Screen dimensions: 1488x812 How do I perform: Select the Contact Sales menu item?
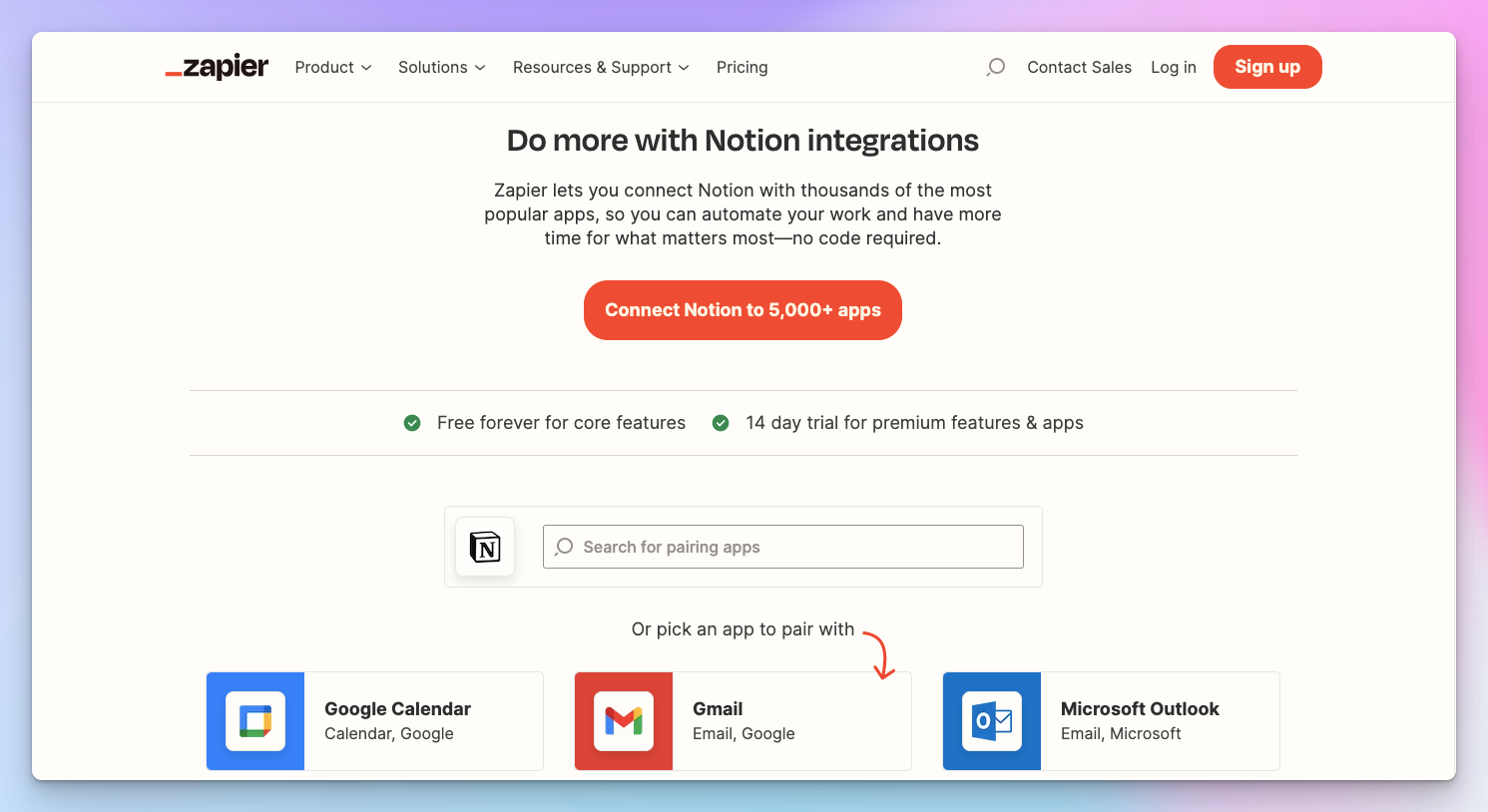coord(1079,67)
